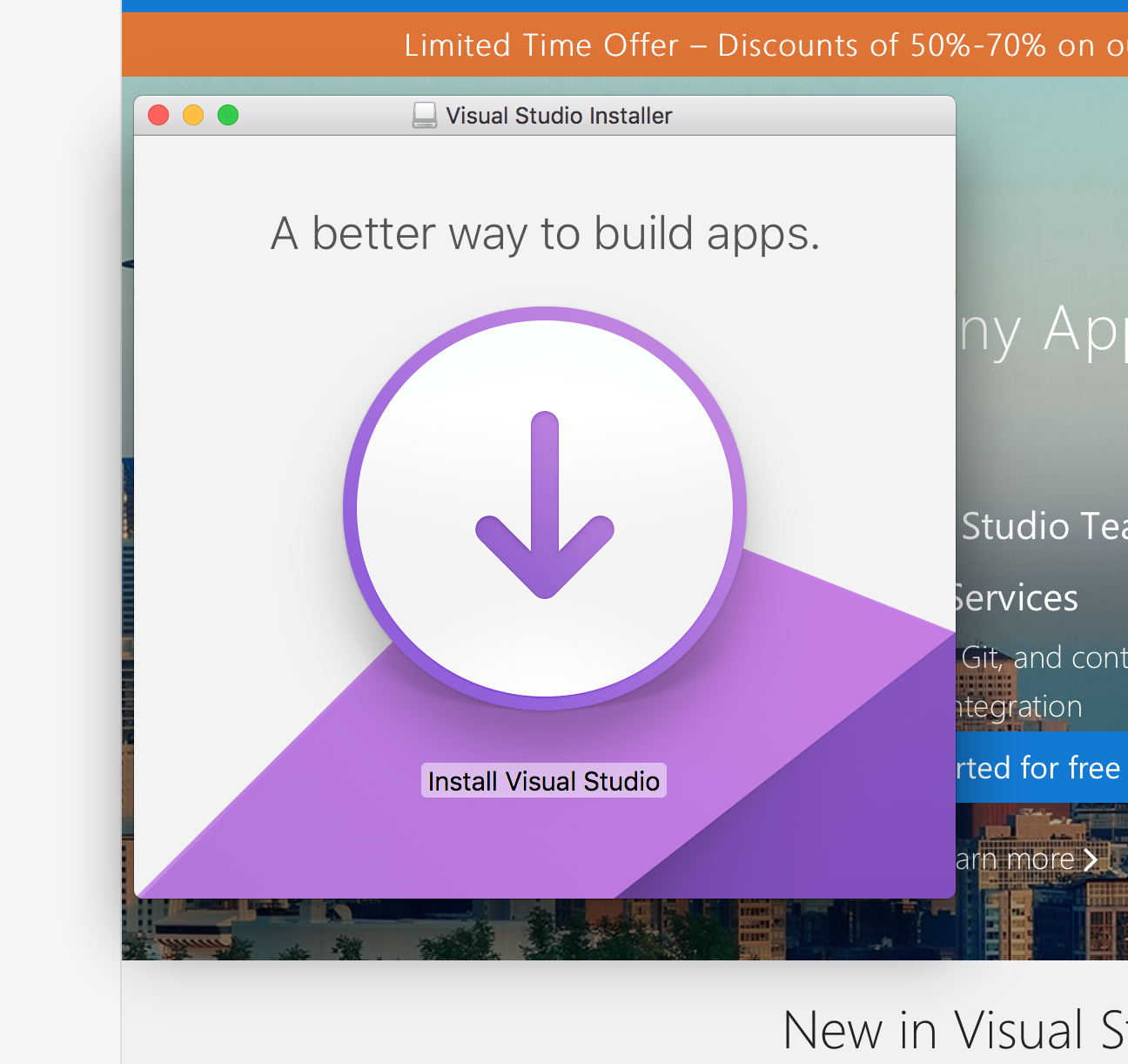Click the Install Visual Studio button

544,780
